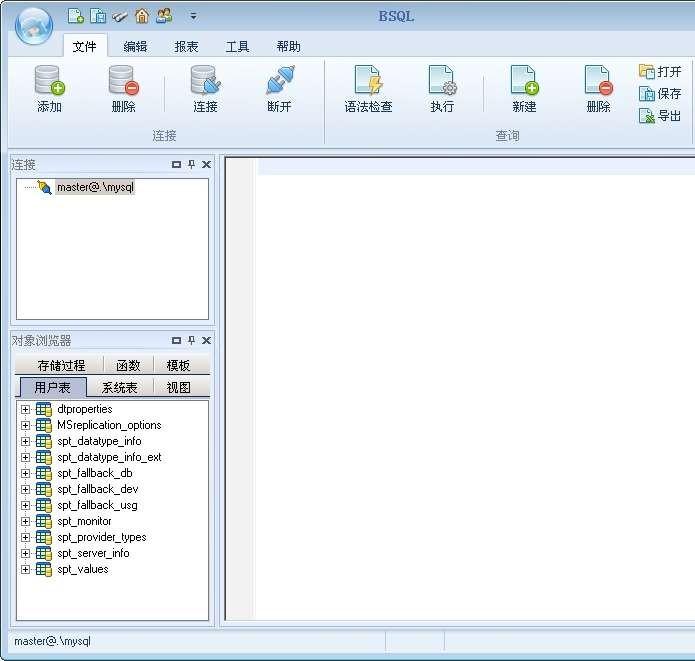The image size is (695, 661).
Task: Close the 连接 panel
Action: pyautogui.click(x=206, y=164)
